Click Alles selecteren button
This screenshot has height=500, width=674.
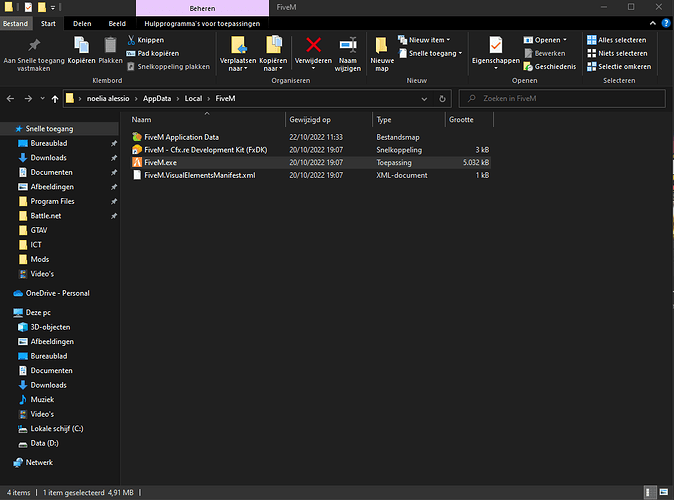[615, 40]
